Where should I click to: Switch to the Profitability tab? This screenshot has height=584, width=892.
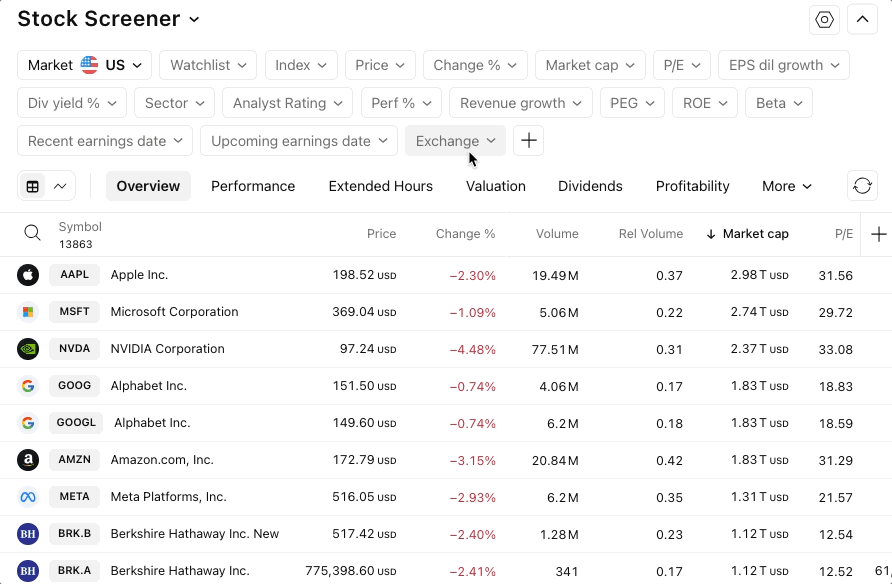pos(692,186)
